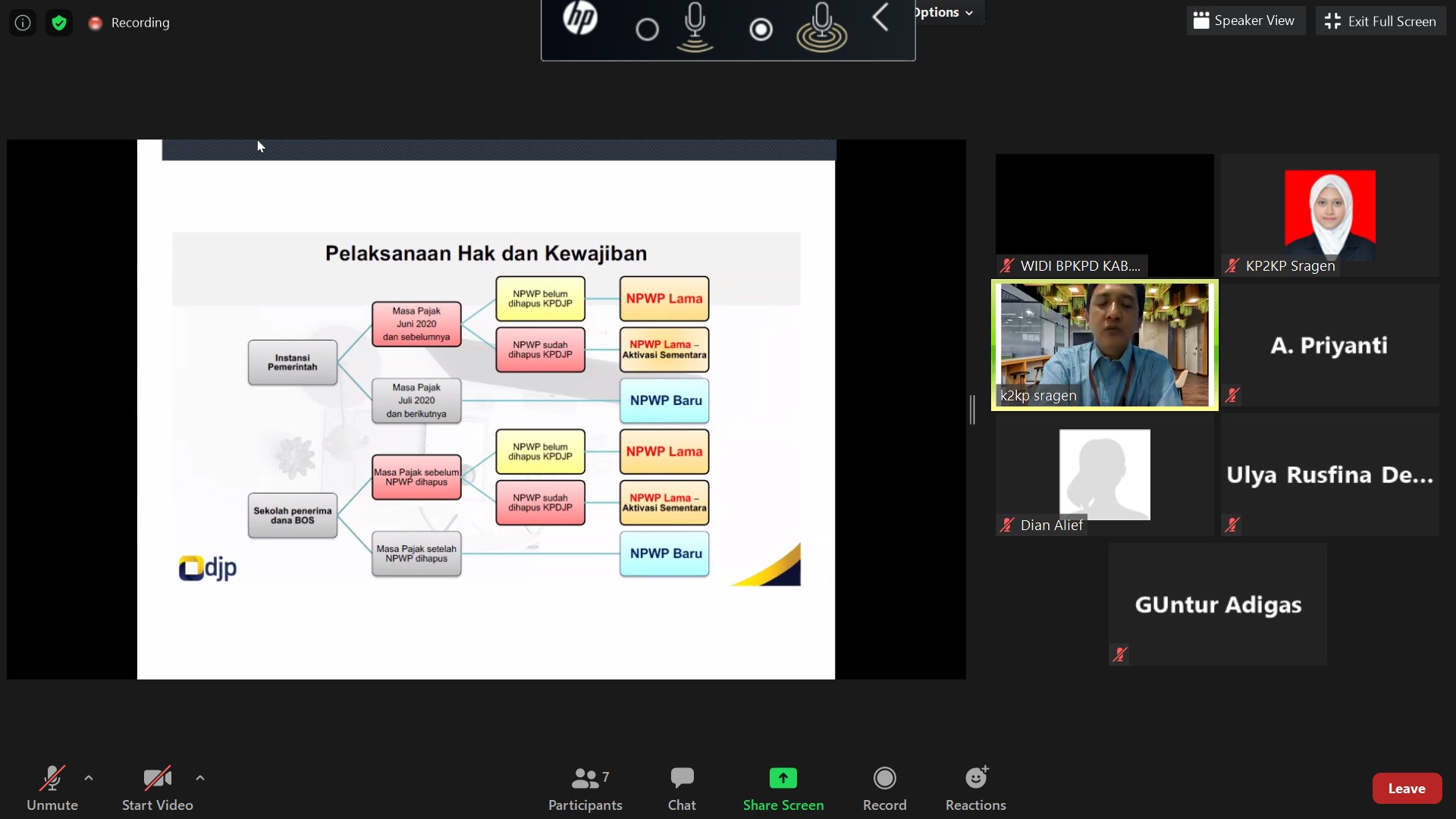
Task: Click the Unmute microphone icon
Action: click(x=52, y=779)
